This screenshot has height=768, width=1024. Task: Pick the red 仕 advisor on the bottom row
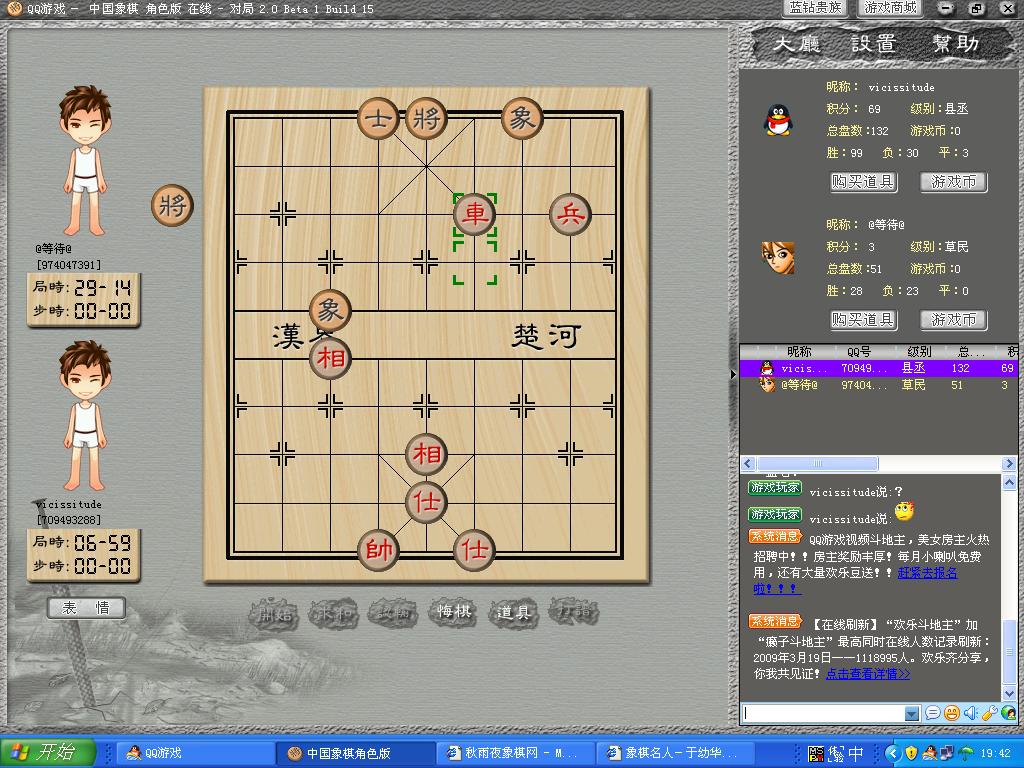[x=475, y=550]
